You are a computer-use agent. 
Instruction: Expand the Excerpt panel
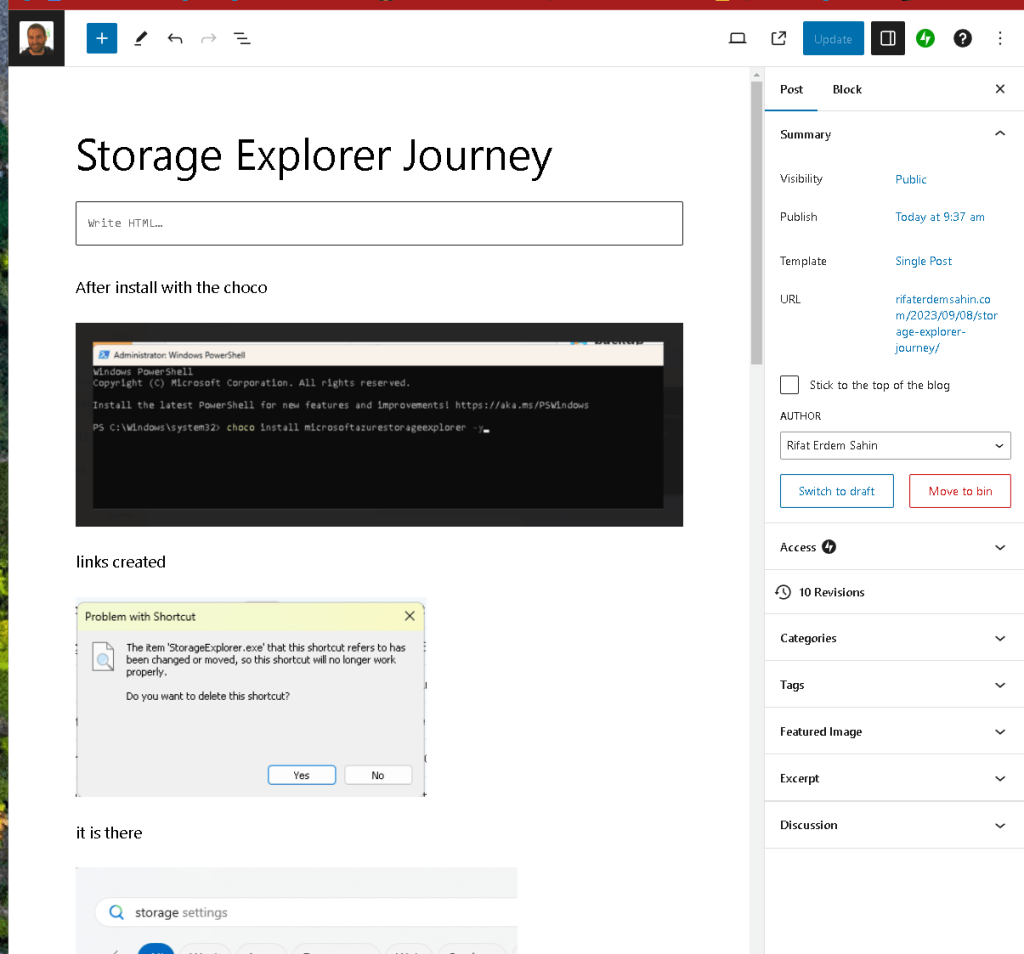tap(893, 778)
